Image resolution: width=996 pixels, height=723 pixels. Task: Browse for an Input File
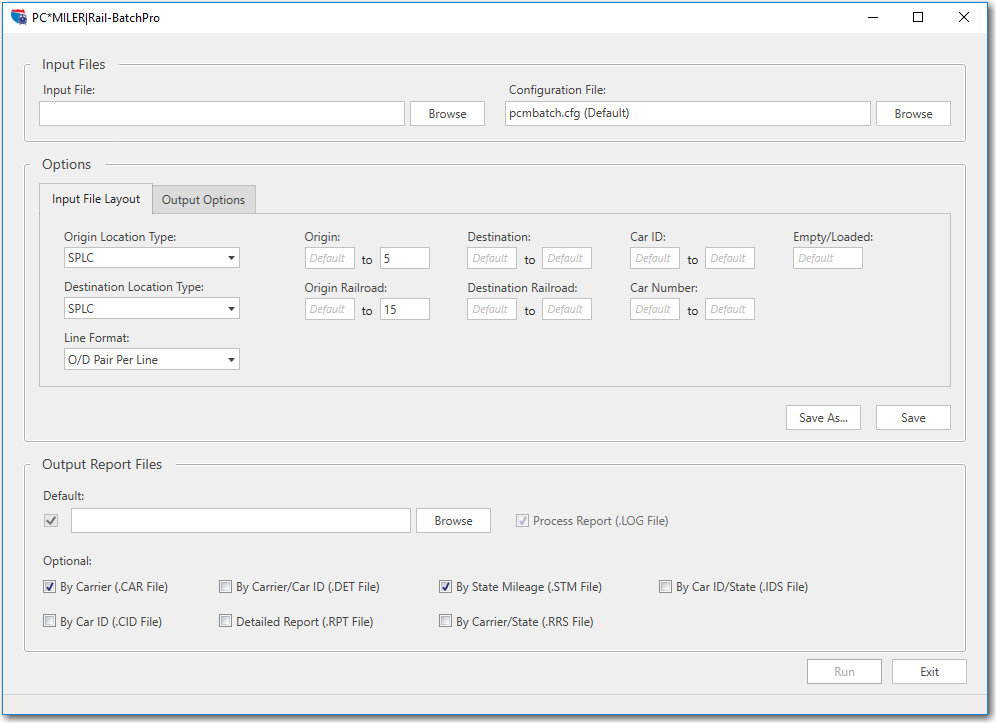[447, 114]
